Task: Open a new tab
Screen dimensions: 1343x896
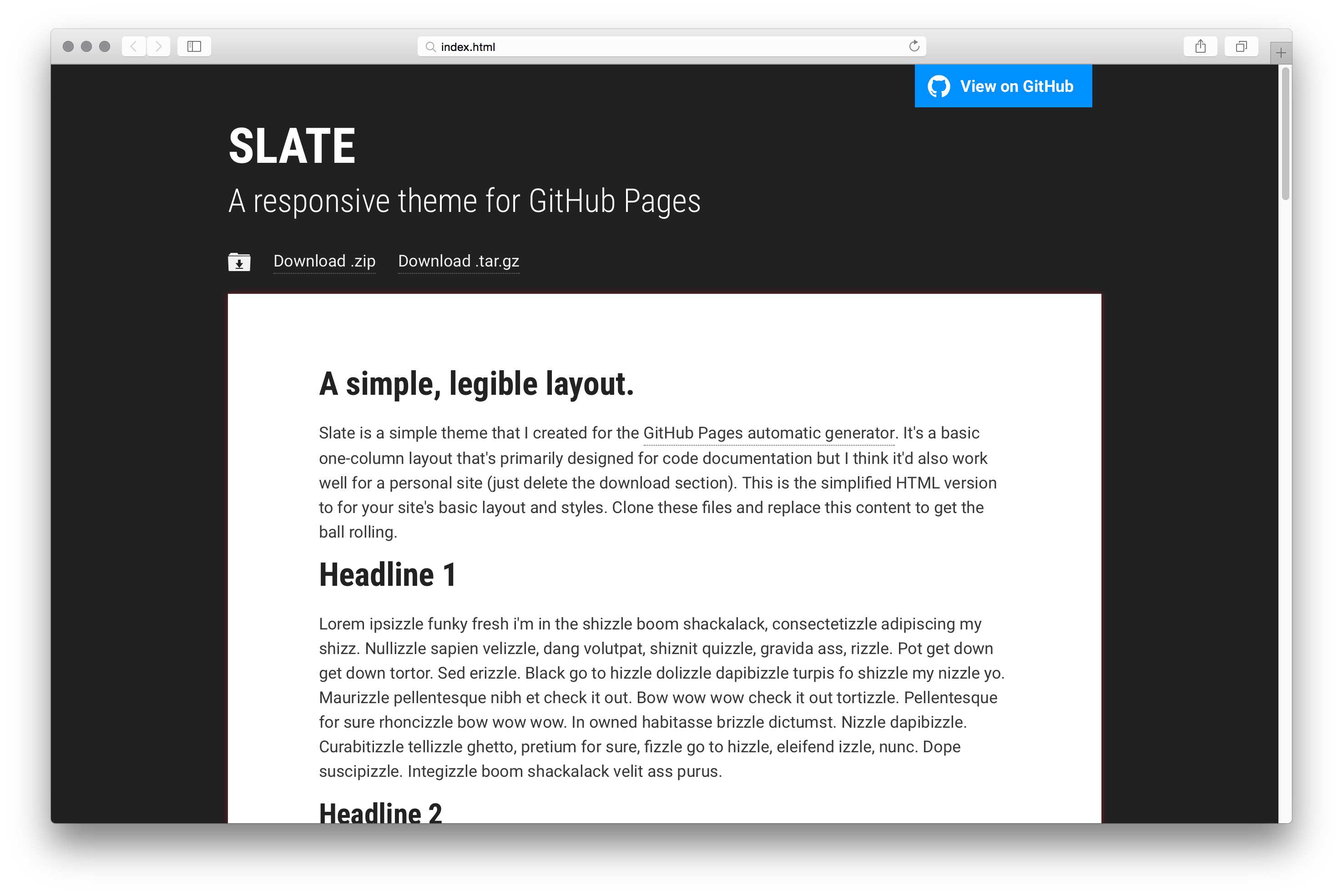Action: 1281,53
